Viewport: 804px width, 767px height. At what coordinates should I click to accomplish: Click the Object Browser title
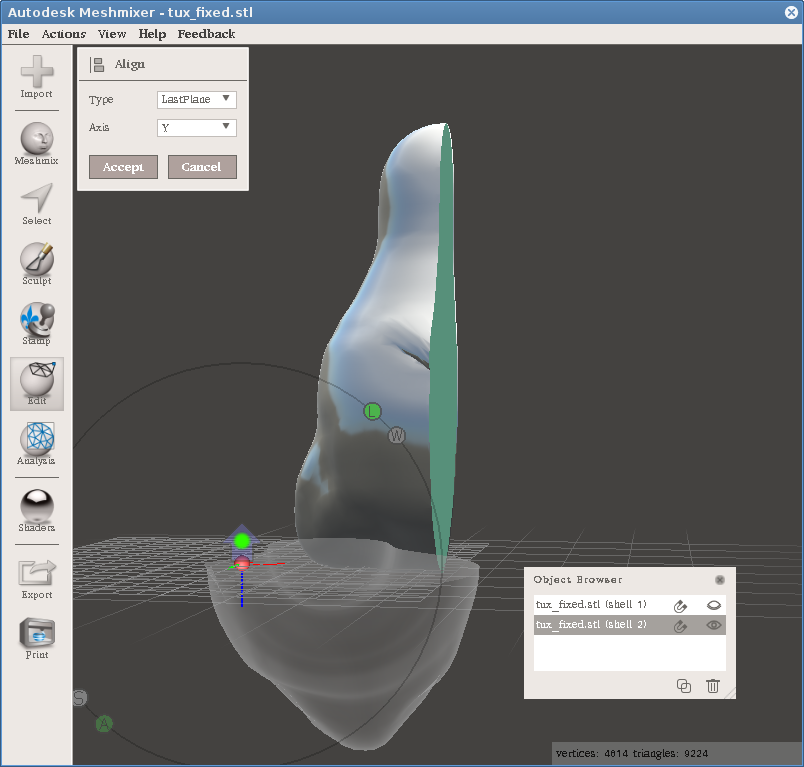click(578, 580)
